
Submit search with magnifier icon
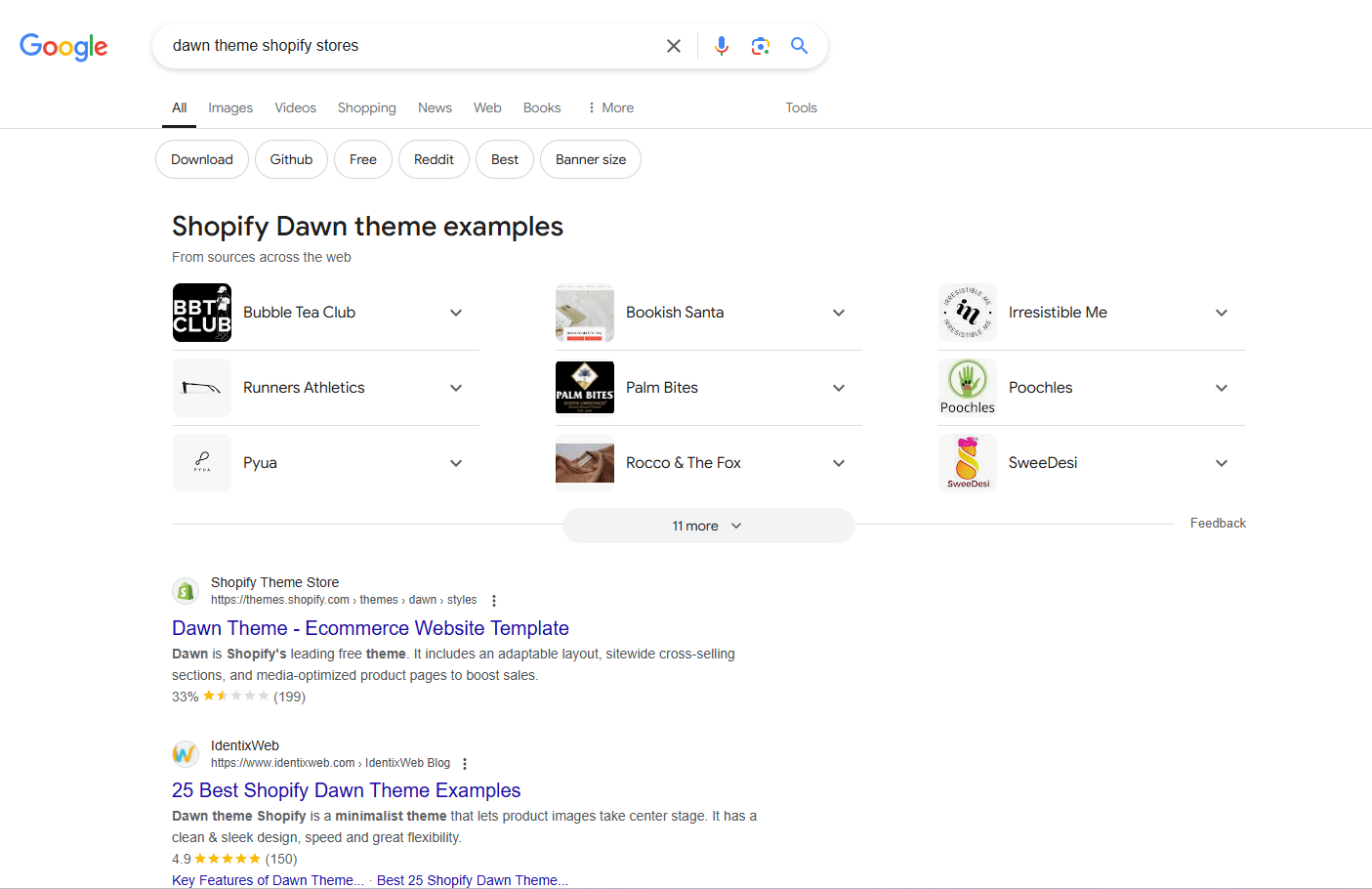pos(800,46)
